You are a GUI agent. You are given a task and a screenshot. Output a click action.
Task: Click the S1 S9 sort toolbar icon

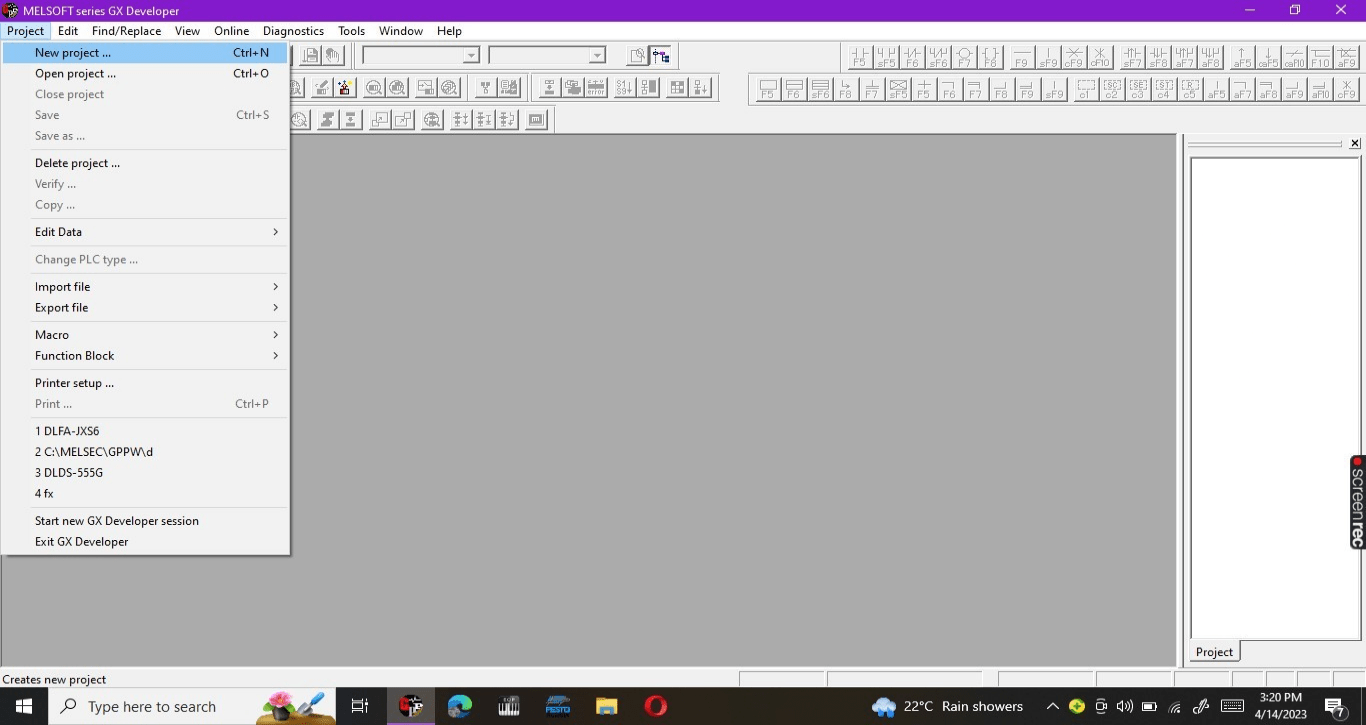[x=624, y=88]
